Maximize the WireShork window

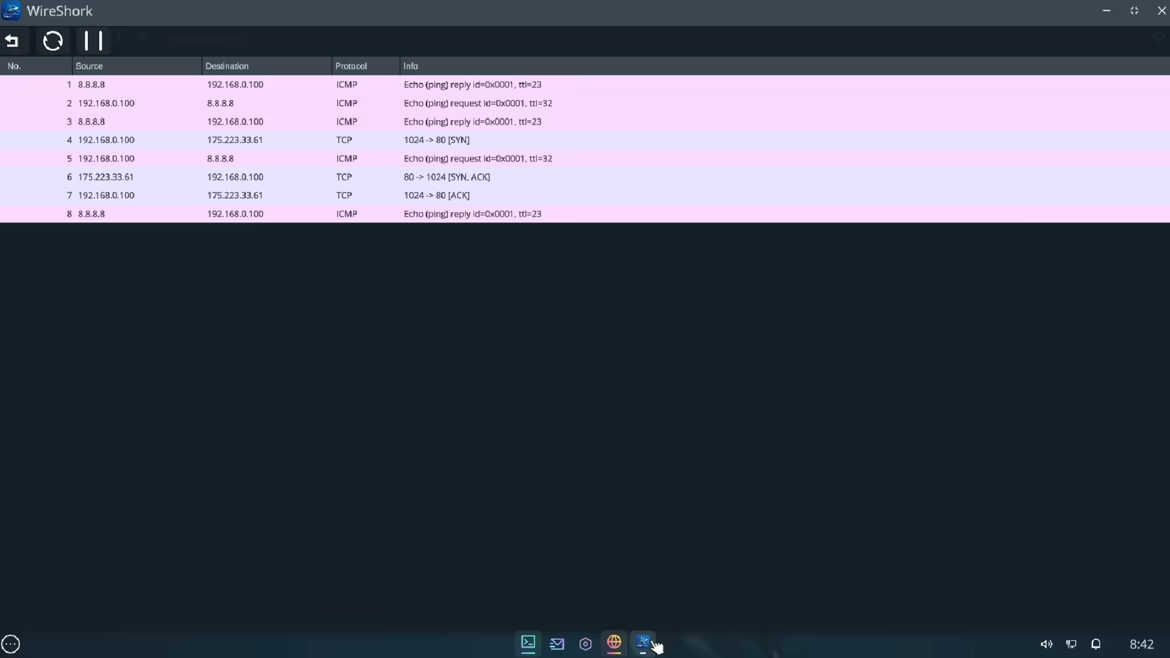(x=1134, y=10)
